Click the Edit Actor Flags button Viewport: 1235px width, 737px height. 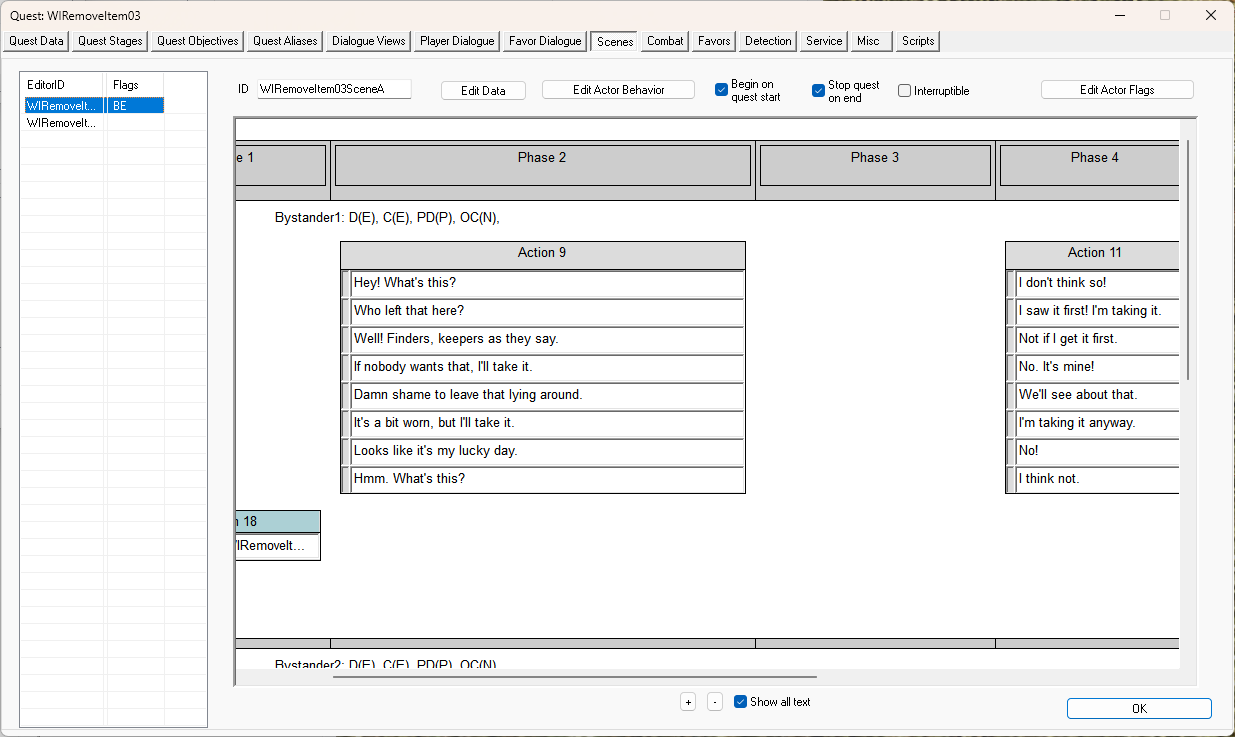[1117, 90]
